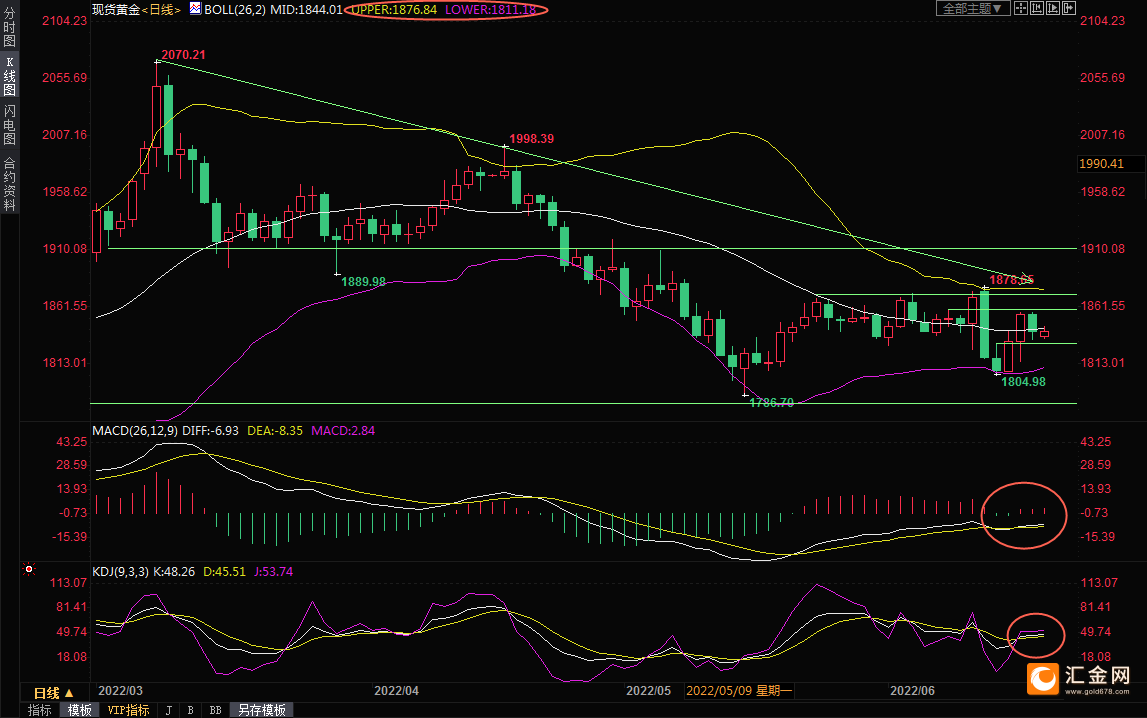Click the 现货黄金 instrument title
The image size is (1147, 718).
[116, 10]
